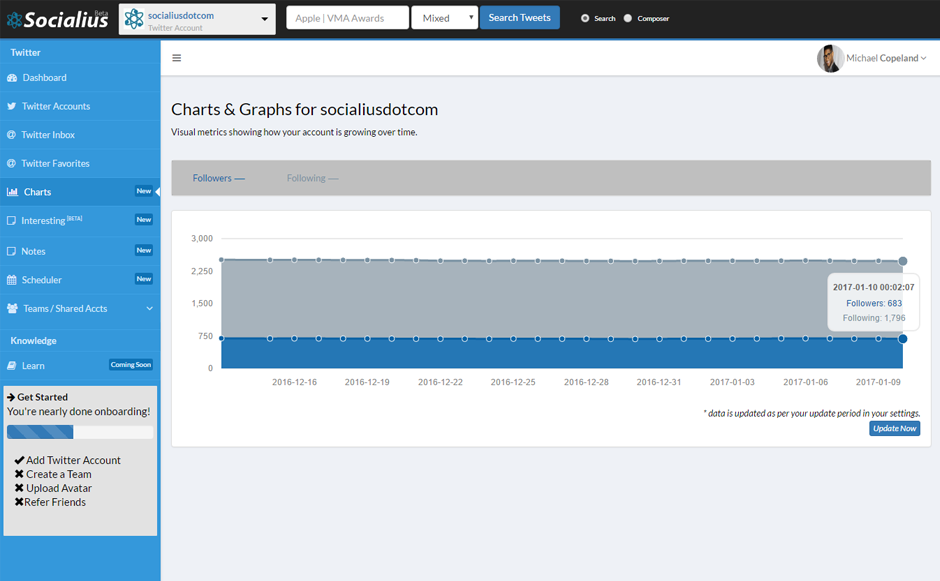
Task: Click the X icon beside Upload Avatar
Action: (x=19, y=488)
